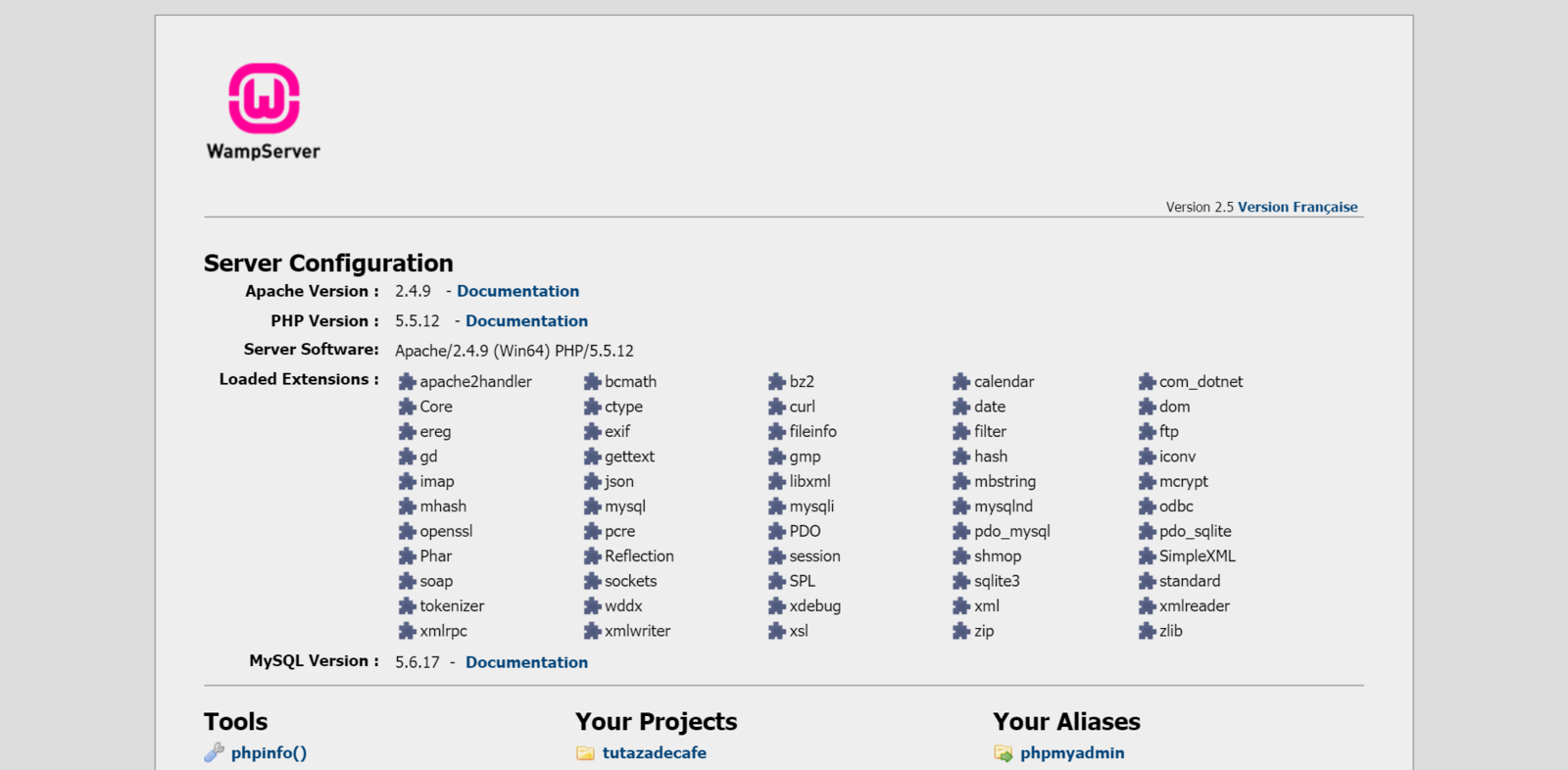Open the phpinfo() tool link
Screen dimensions: 1568x770
269,752
